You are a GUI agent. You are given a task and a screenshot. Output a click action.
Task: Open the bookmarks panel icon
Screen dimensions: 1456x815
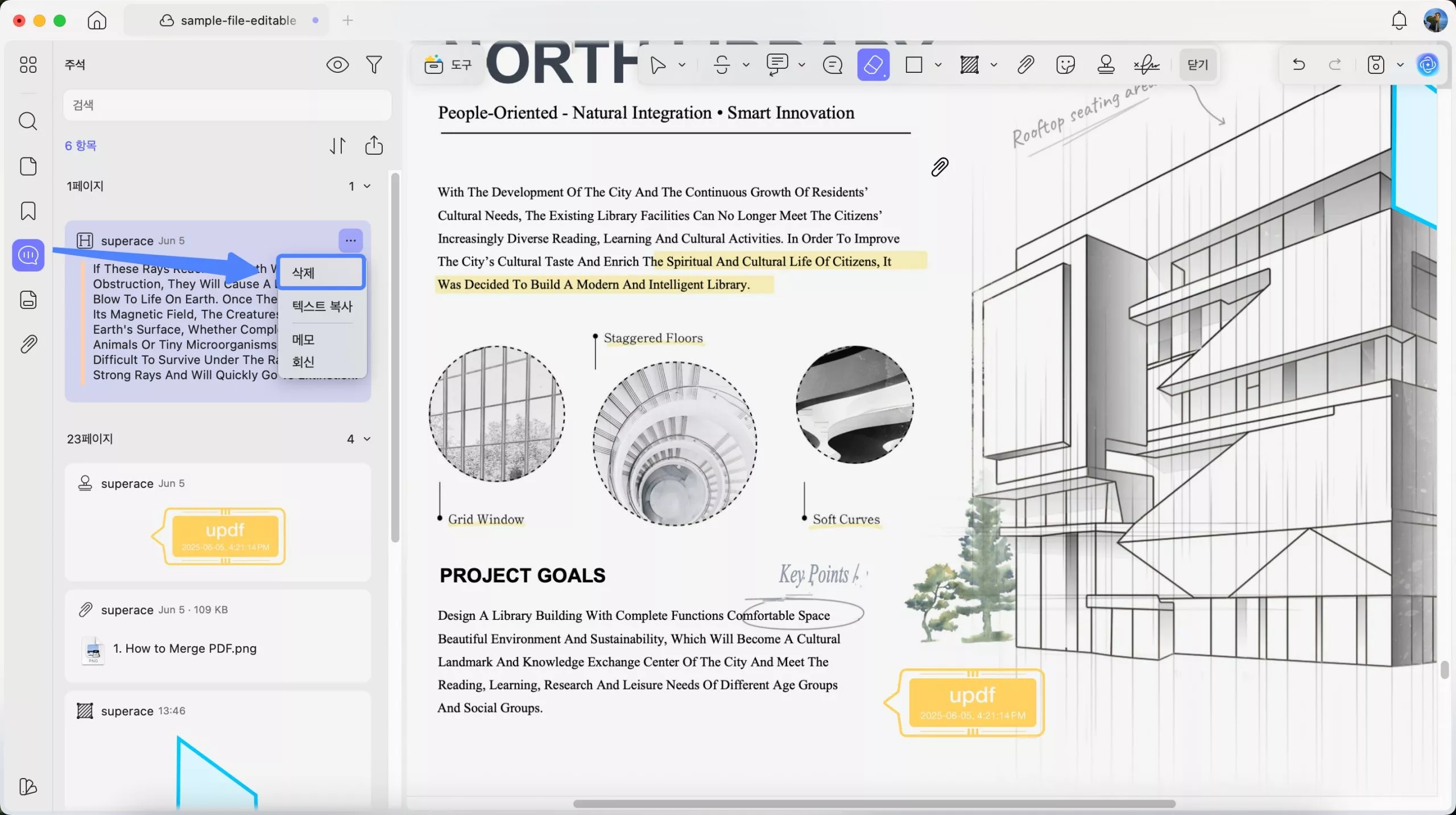(x=28, y=211)
